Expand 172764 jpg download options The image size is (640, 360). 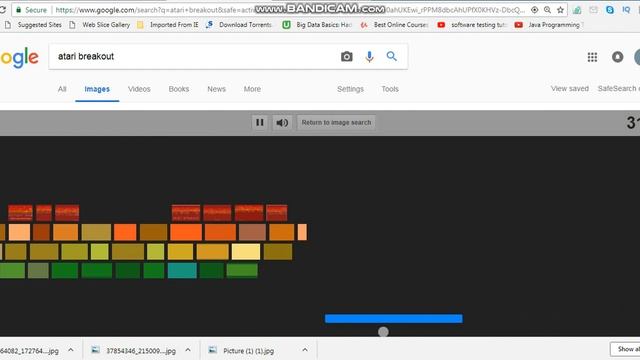point(71,350)
